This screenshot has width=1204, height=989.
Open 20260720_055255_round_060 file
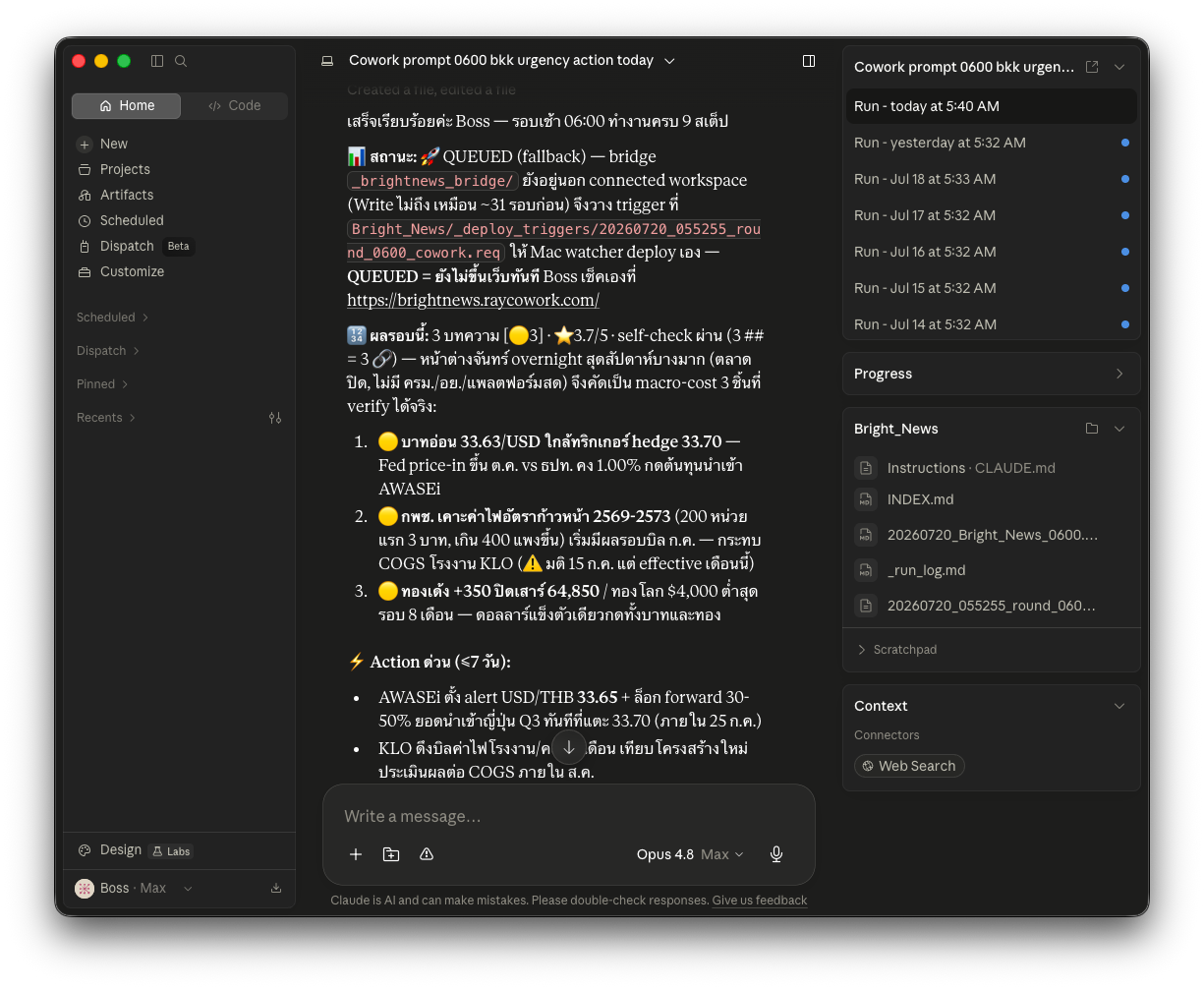coord(992,606)
